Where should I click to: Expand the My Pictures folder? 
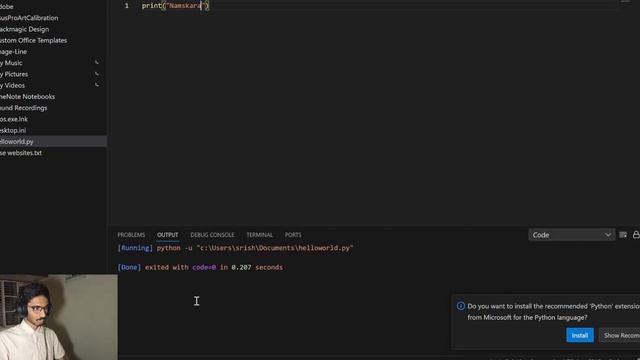53,74
